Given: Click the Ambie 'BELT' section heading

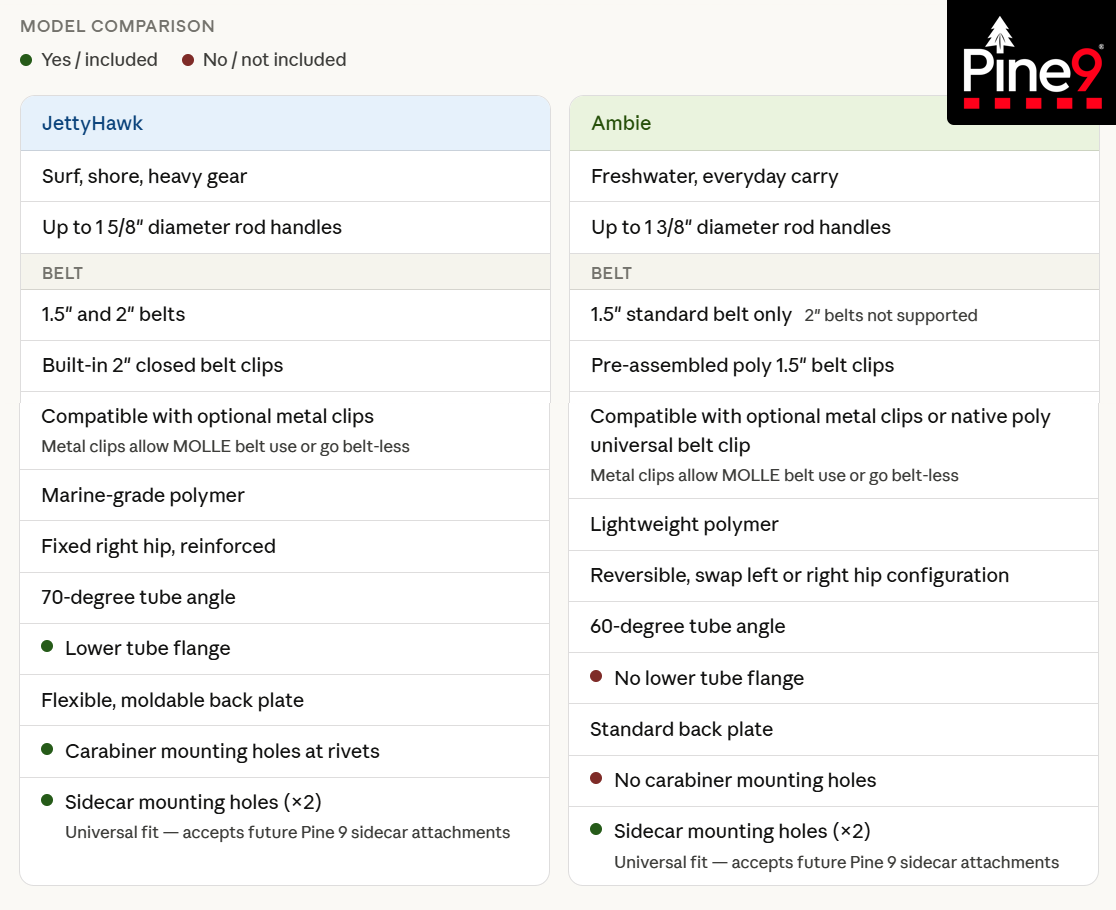Looking at the screenshot, I should [x=611, y=273].
